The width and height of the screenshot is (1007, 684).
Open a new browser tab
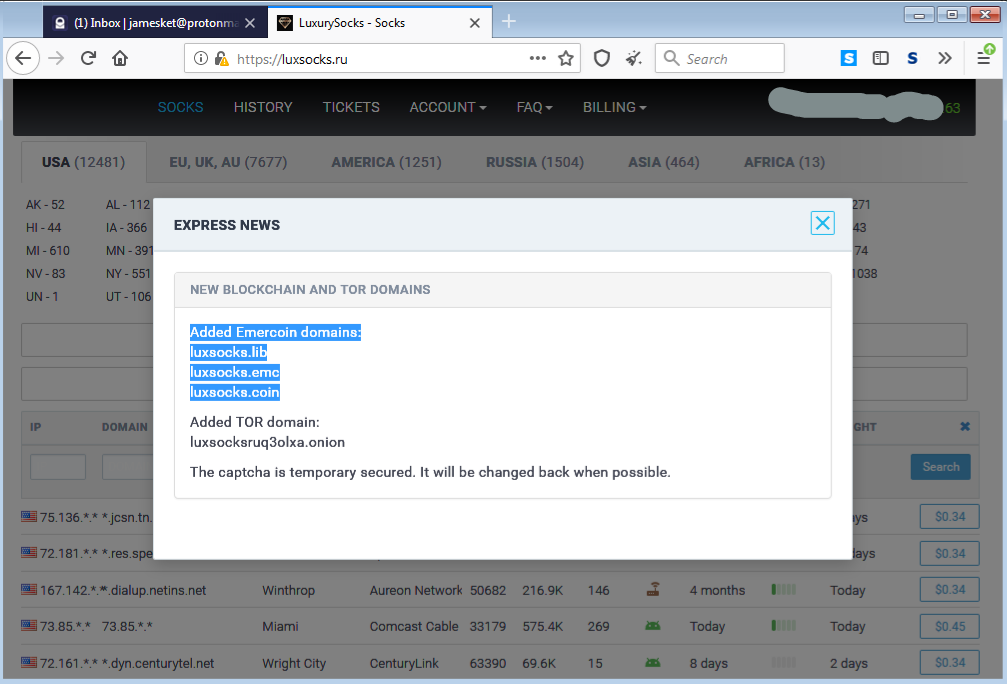[x=509, y=22]
